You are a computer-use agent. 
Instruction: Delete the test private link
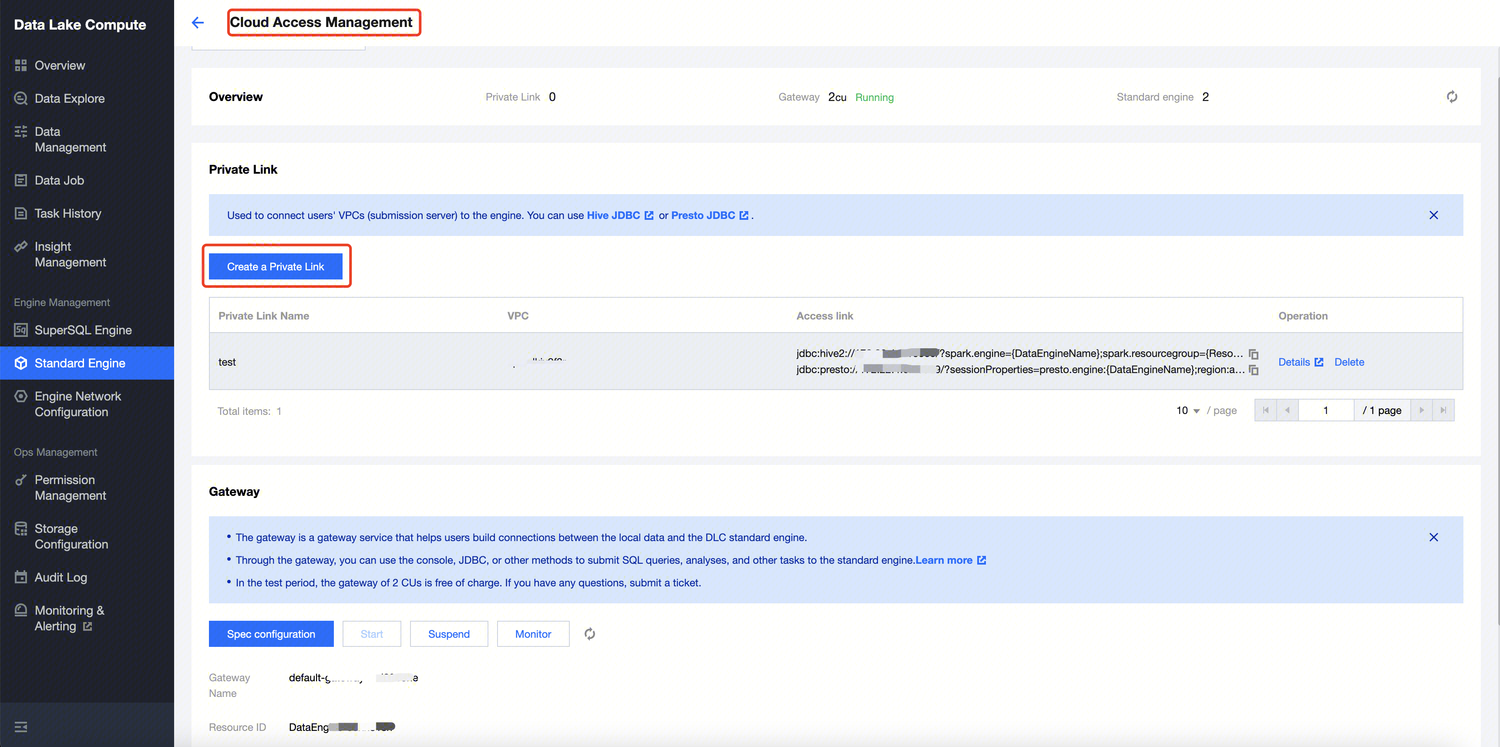point(1349,362)
